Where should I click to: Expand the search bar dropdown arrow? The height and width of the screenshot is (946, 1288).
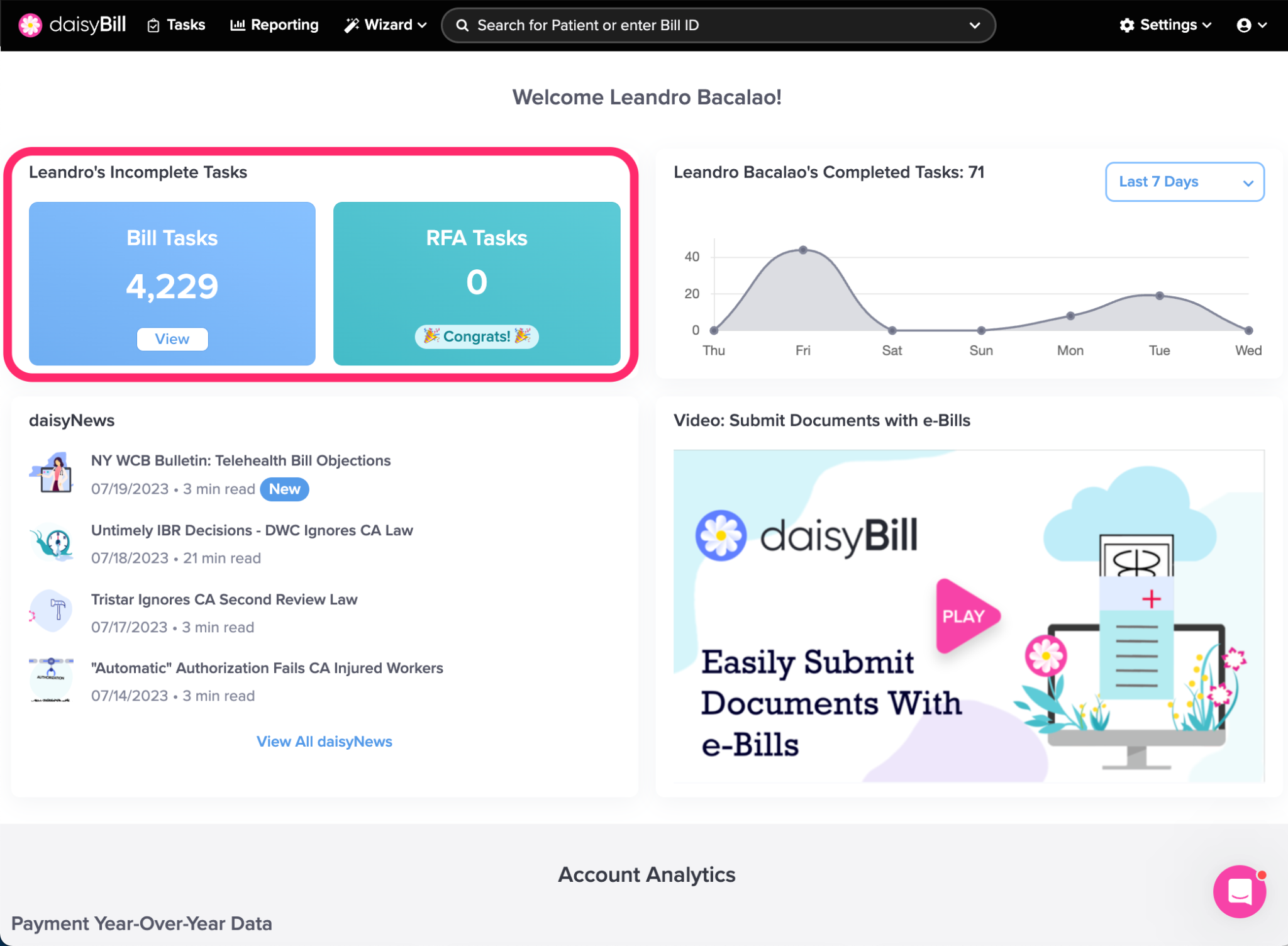974,25
